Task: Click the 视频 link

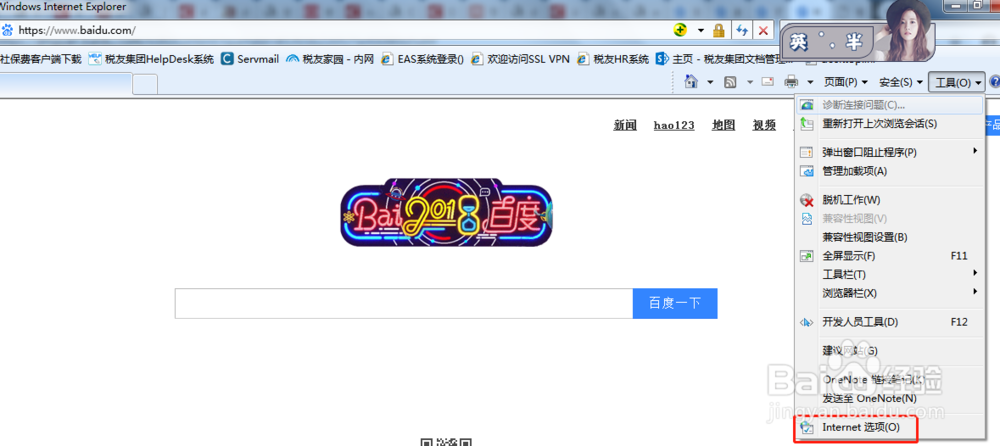Action: pyautogui.click(x=764, y=125)
